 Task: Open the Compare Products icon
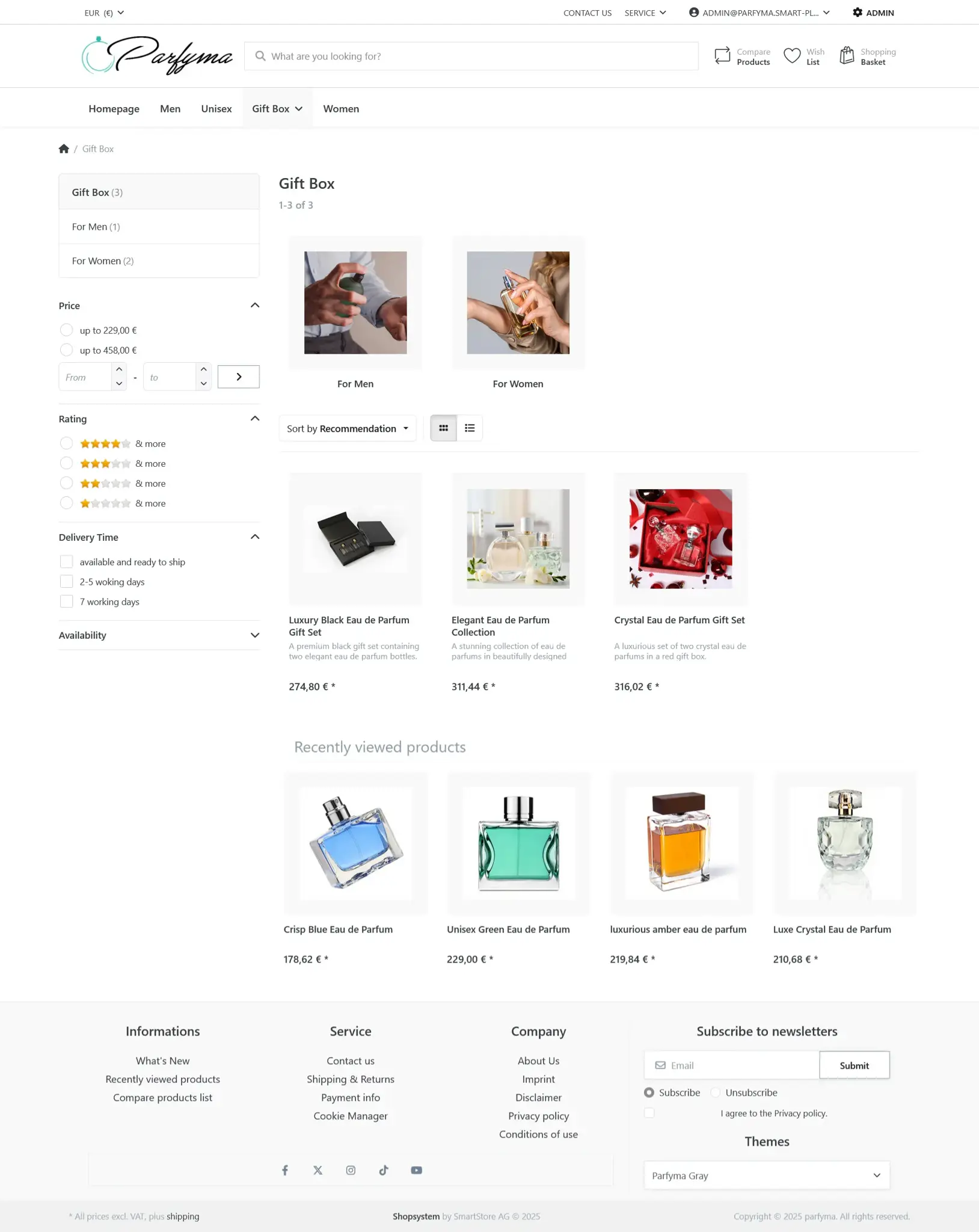[x=722, y=56]
